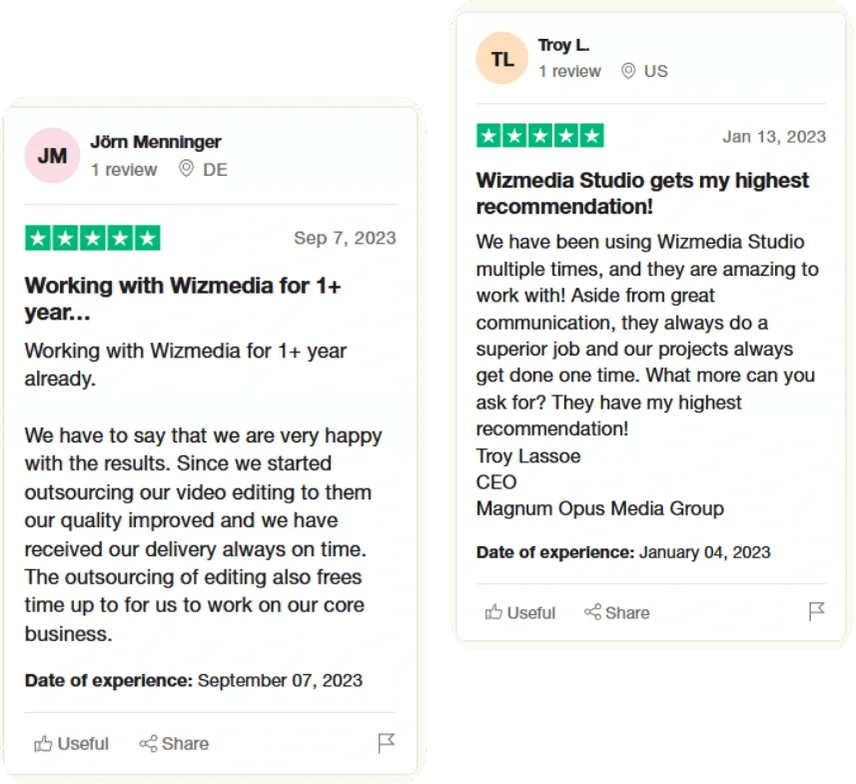The height and width of the screenshot is (784, 856).
Task: Open 'Working with Wizmedia for 1+ year...' title
Action: (x=183, y=299)
